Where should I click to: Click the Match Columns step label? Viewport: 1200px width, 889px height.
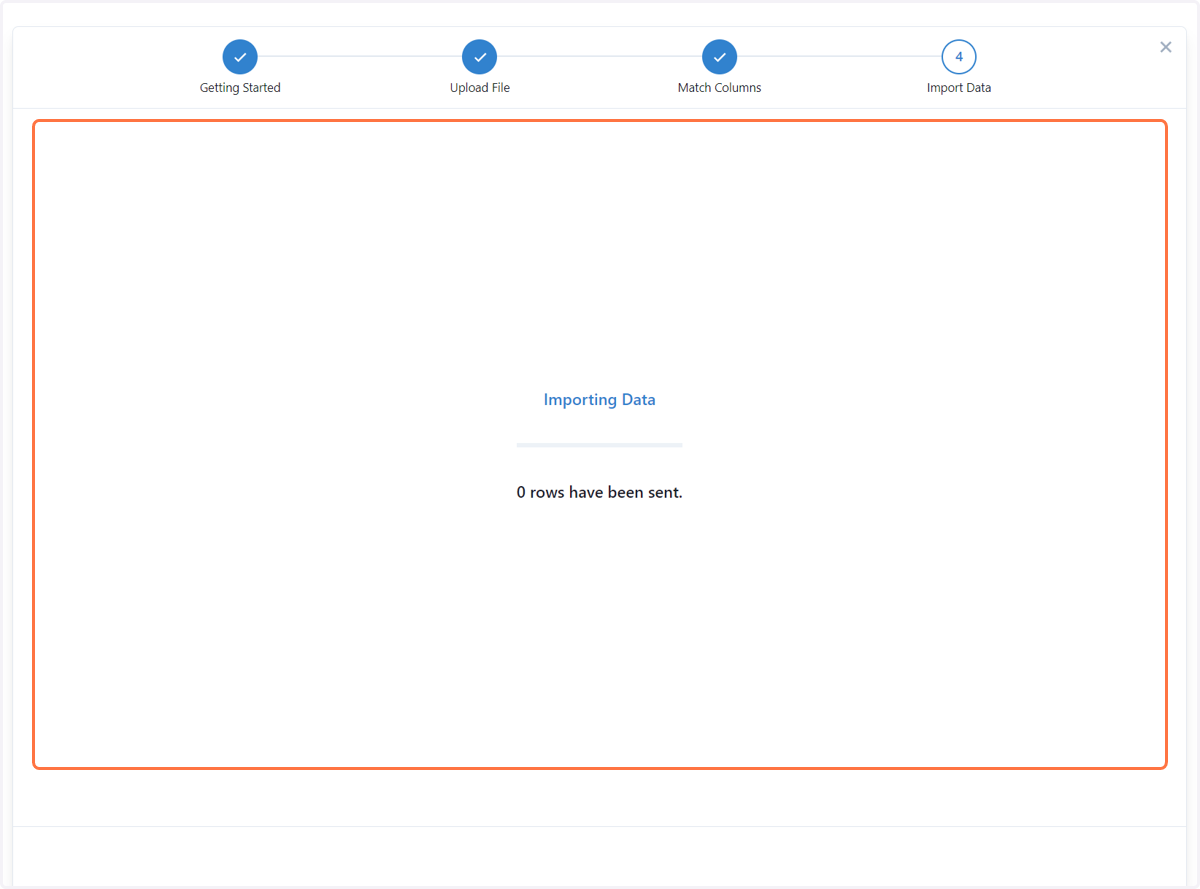(x=719, y=88)
